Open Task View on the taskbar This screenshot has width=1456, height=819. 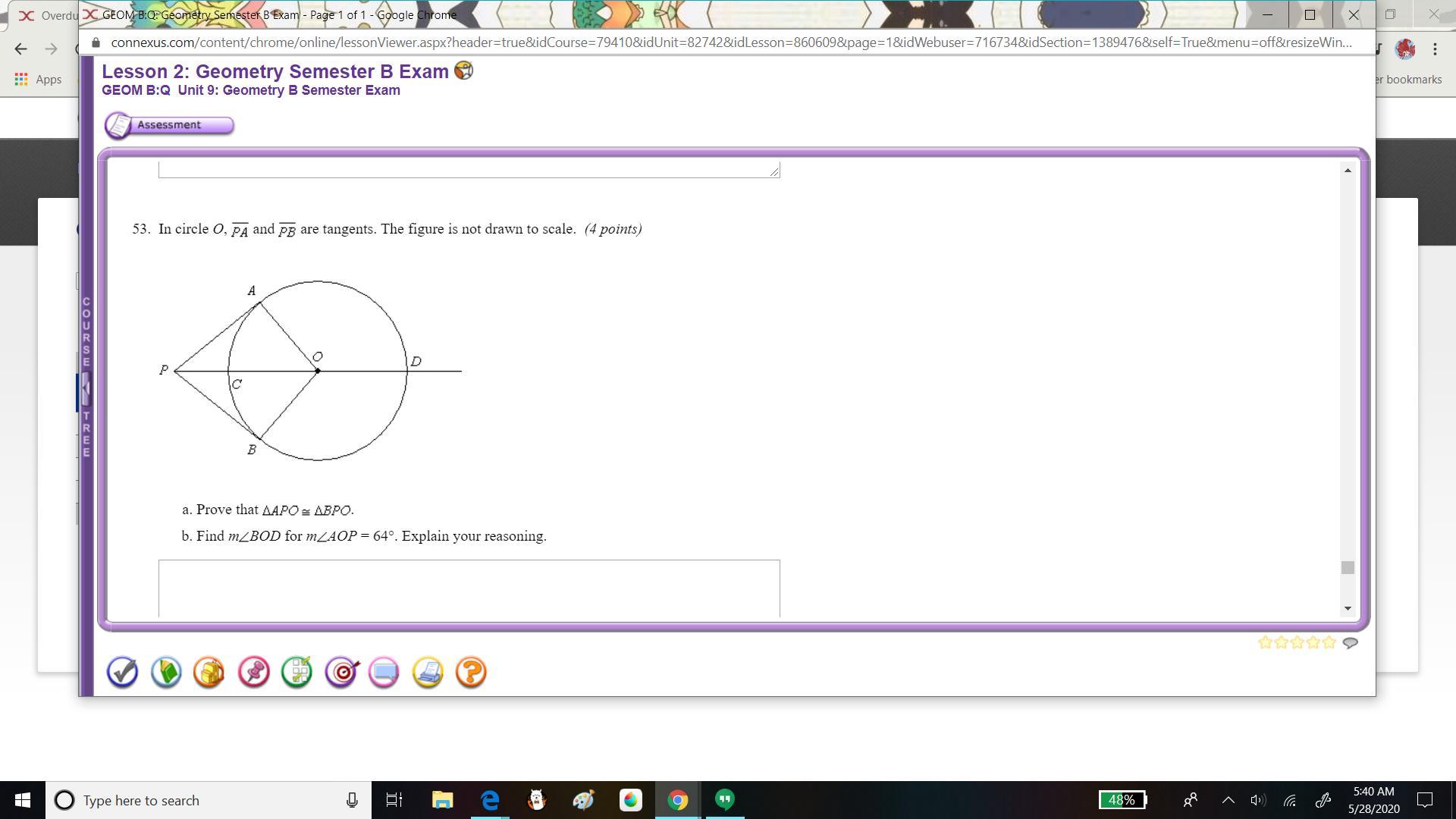click(x=394, y=800)
